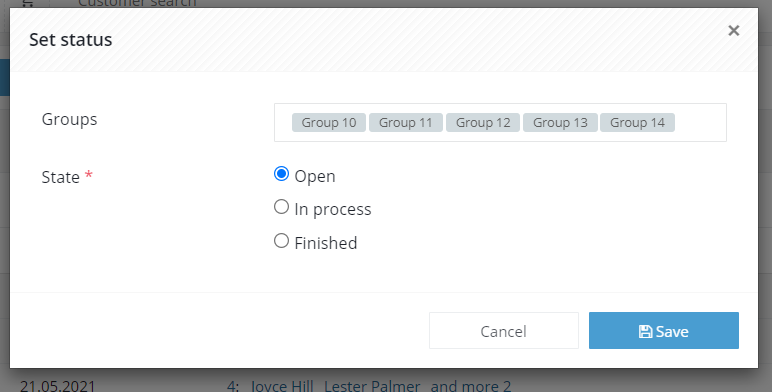Click the Group 14 tag

pyautogui.click(x=637, y=123)
